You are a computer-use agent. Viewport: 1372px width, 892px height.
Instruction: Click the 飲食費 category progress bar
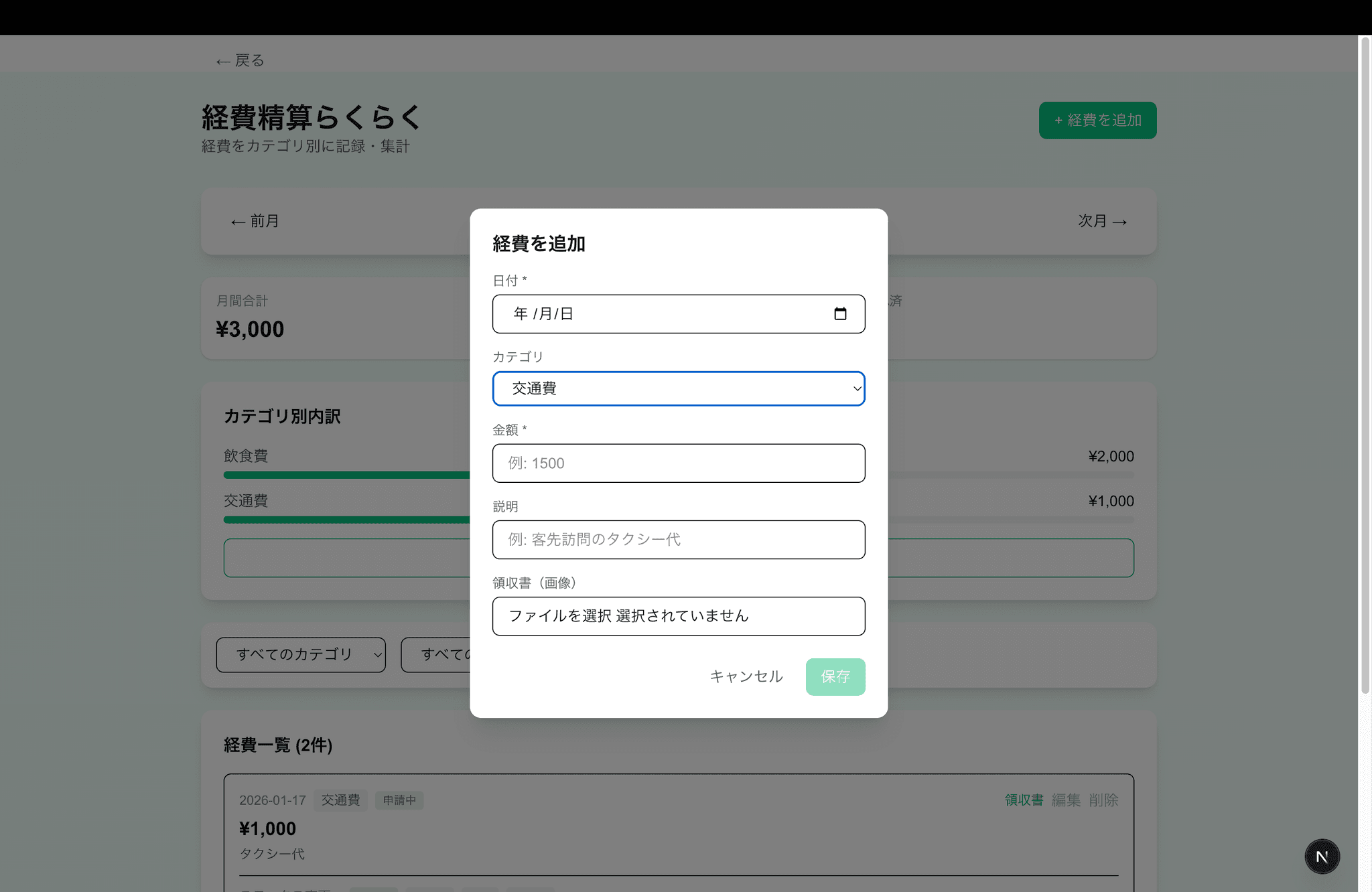[346, 475]
